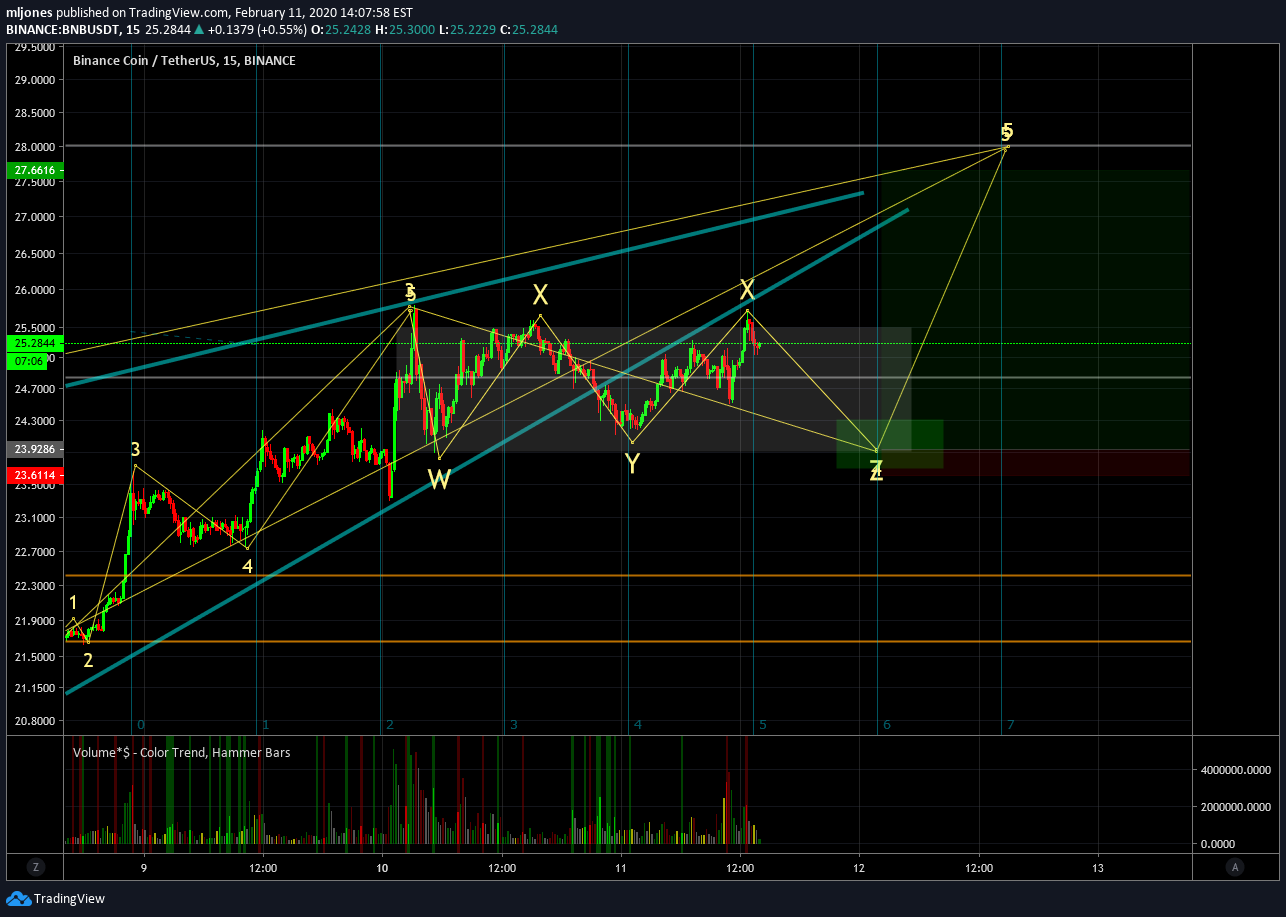Select the Y wave label
Image resolution: width=1286 pixels, height=917 pixels.
[x=632, y=463]
